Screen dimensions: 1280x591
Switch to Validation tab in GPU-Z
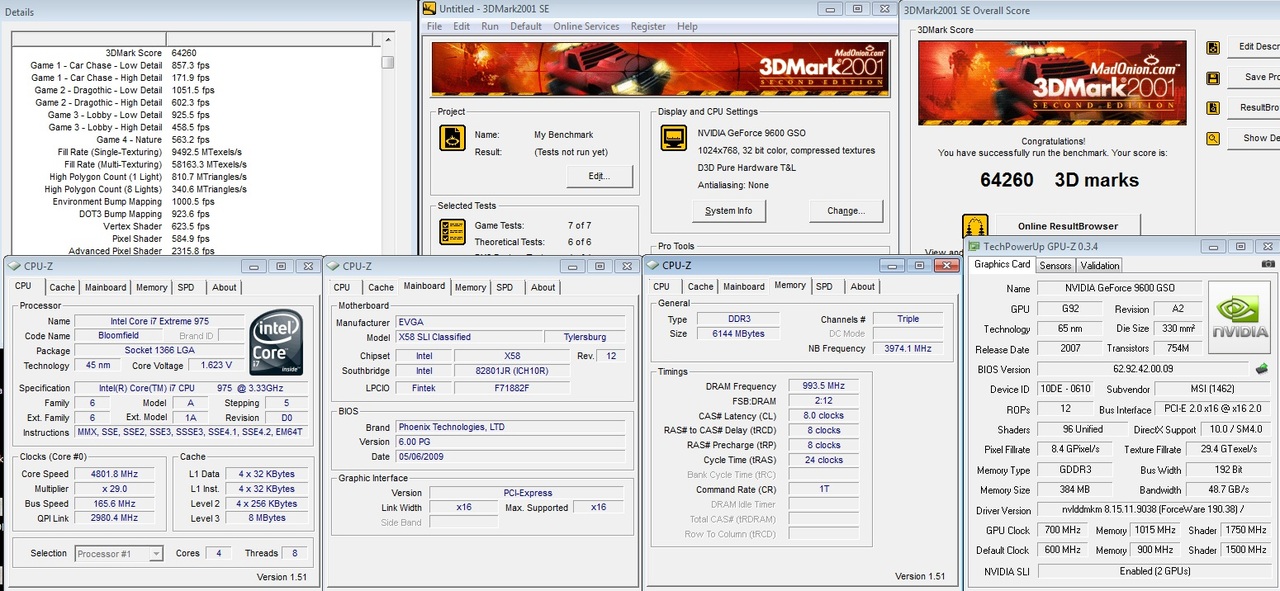click(x=1100, y=265)
